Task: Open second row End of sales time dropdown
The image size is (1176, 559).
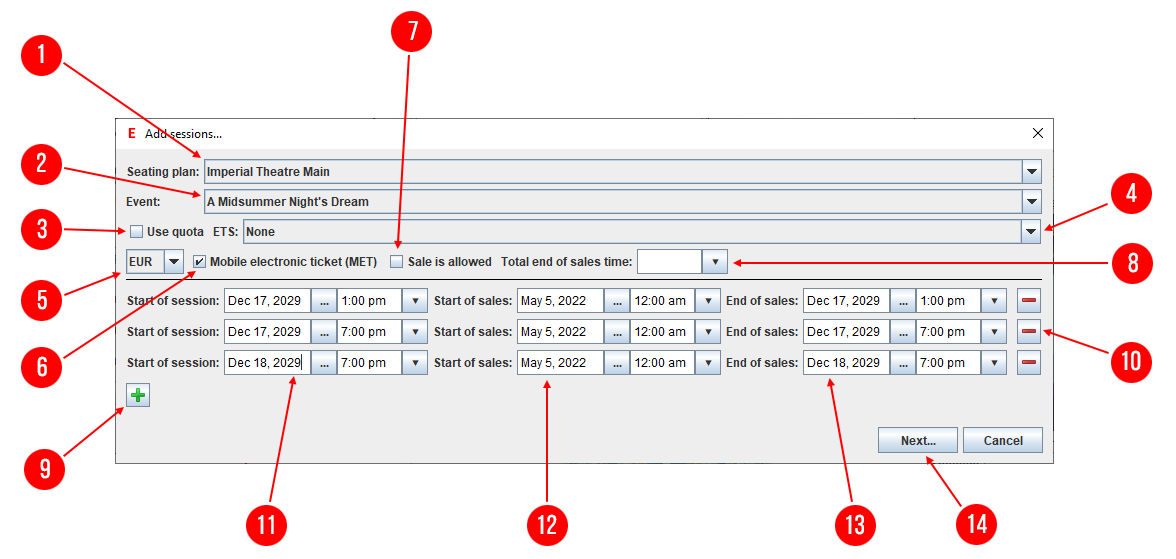Action: click(994, 332)
